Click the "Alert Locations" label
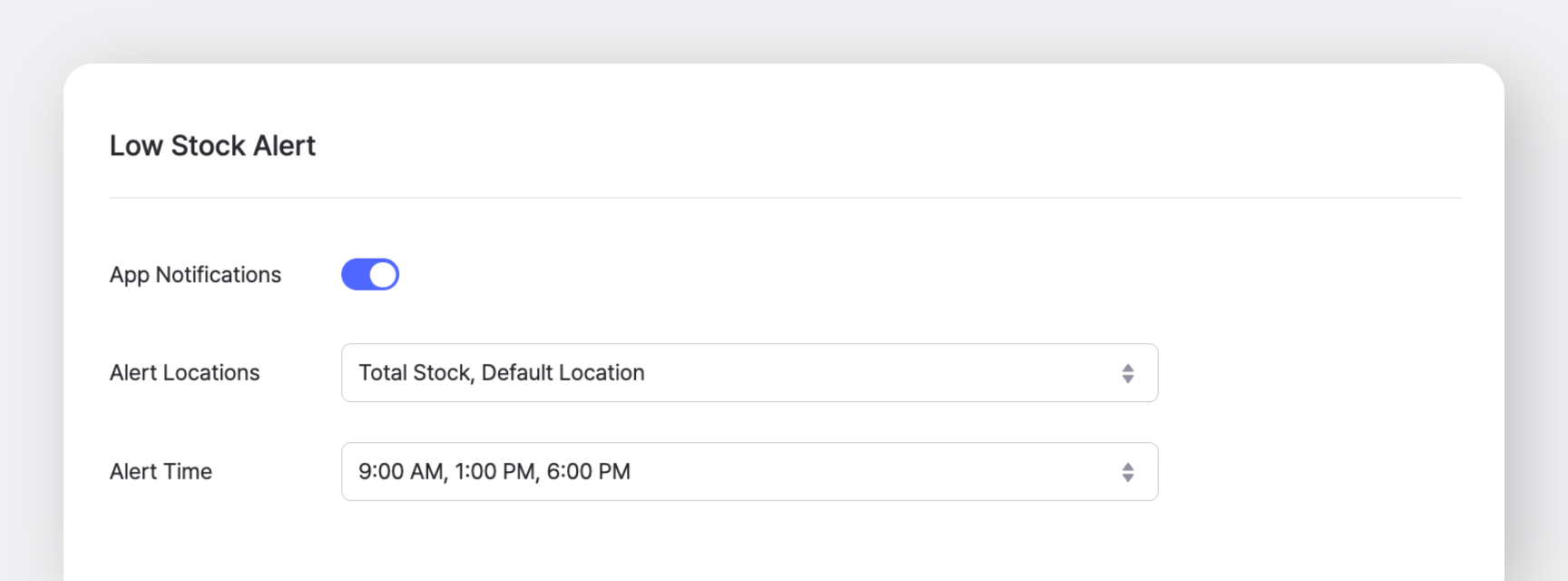 tap(184, 372)
